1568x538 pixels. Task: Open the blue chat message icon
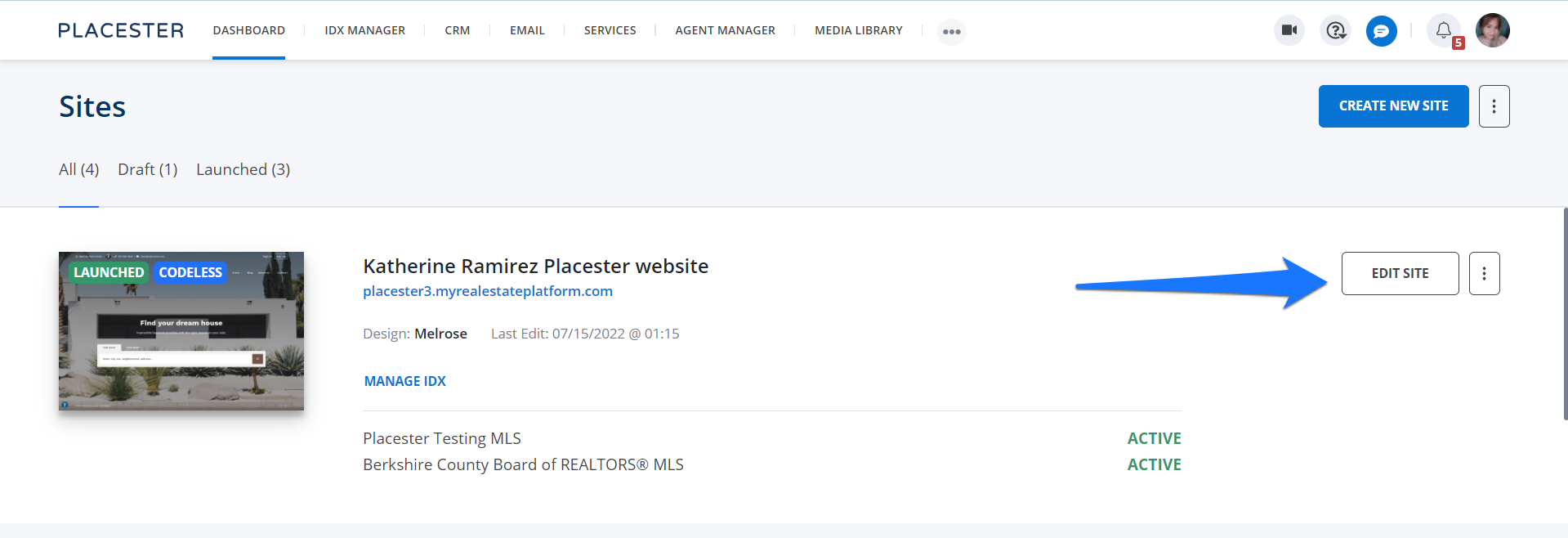[1382, 31]
